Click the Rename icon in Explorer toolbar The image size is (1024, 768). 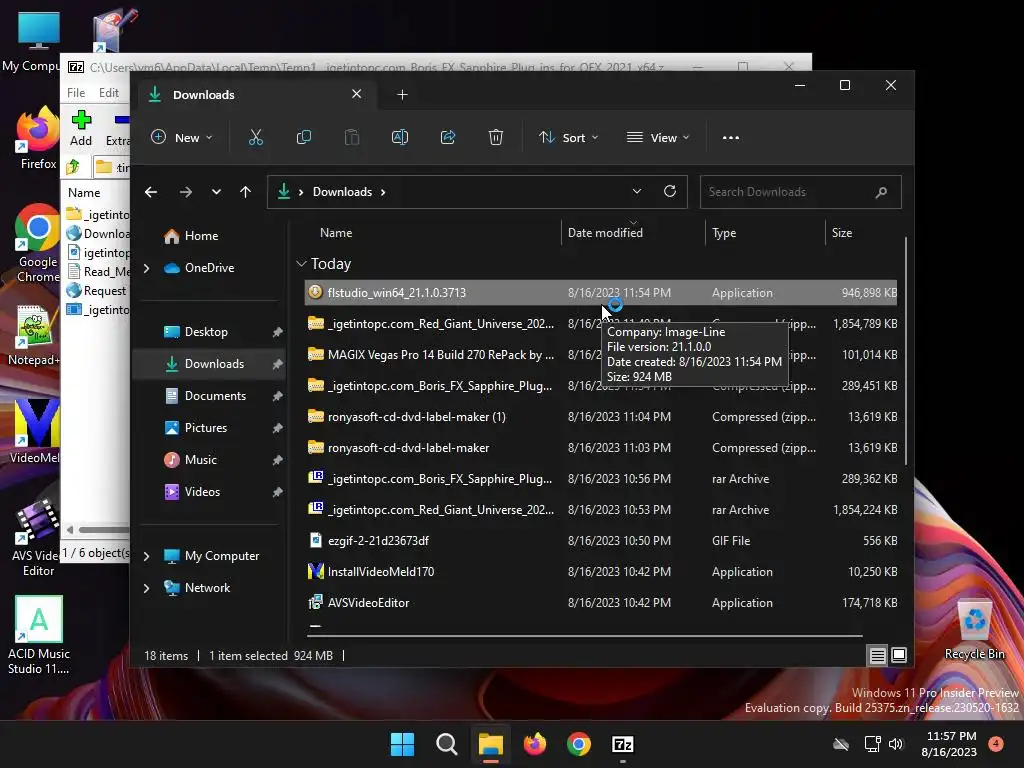point(400,137)
